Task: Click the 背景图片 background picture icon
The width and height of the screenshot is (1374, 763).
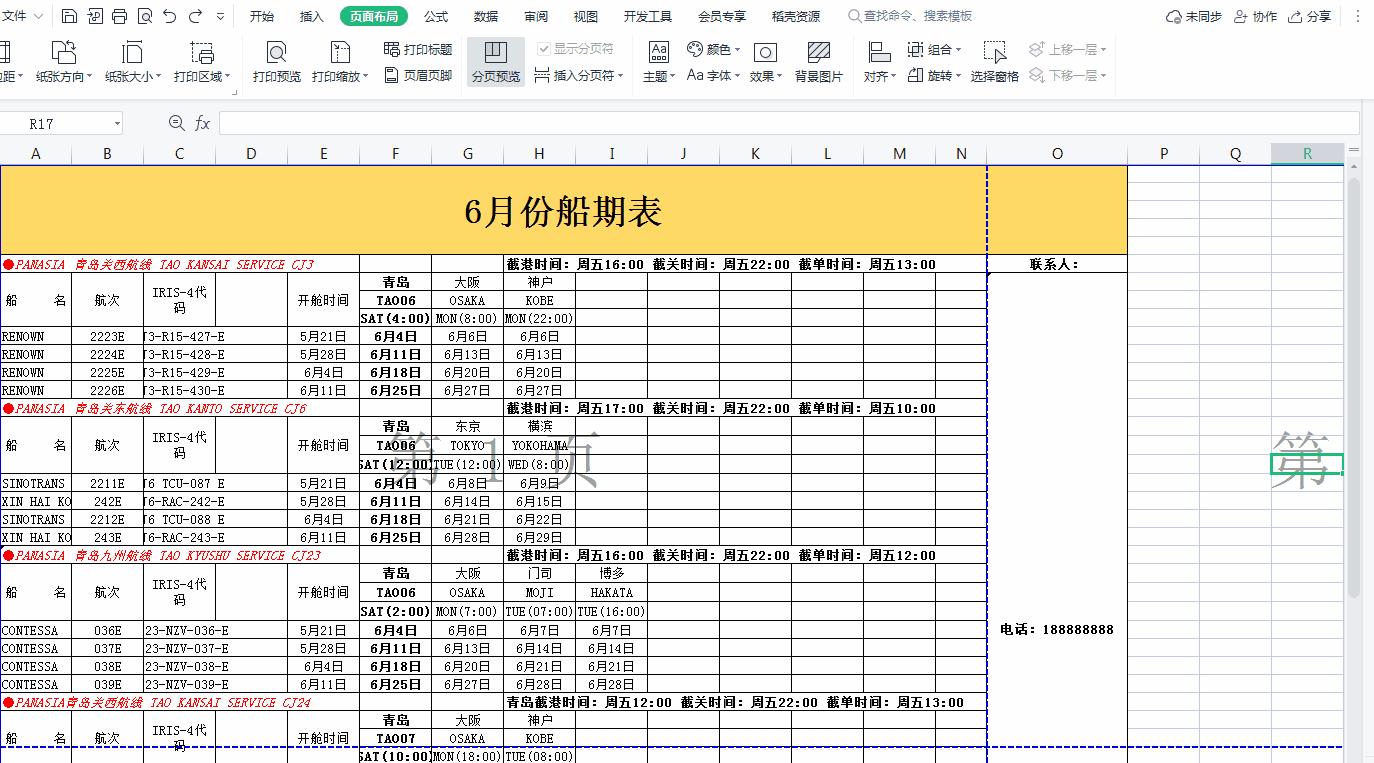Action: click(x=820, y=58)
